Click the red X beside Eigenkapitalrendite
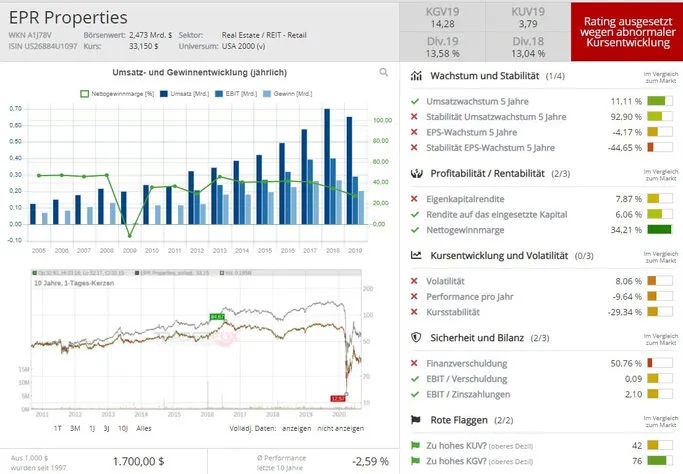This screenshot has width=683, height=474. coord(414,199)
